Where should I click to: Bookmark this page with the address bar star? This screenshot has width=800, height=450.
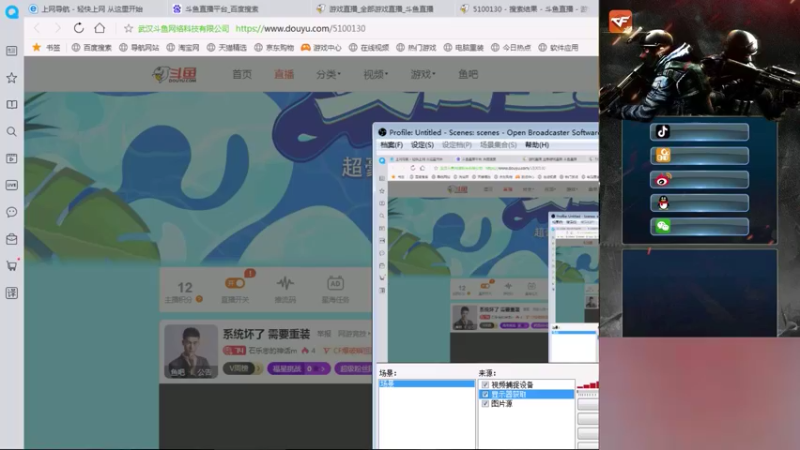click(x=129, y=29)
